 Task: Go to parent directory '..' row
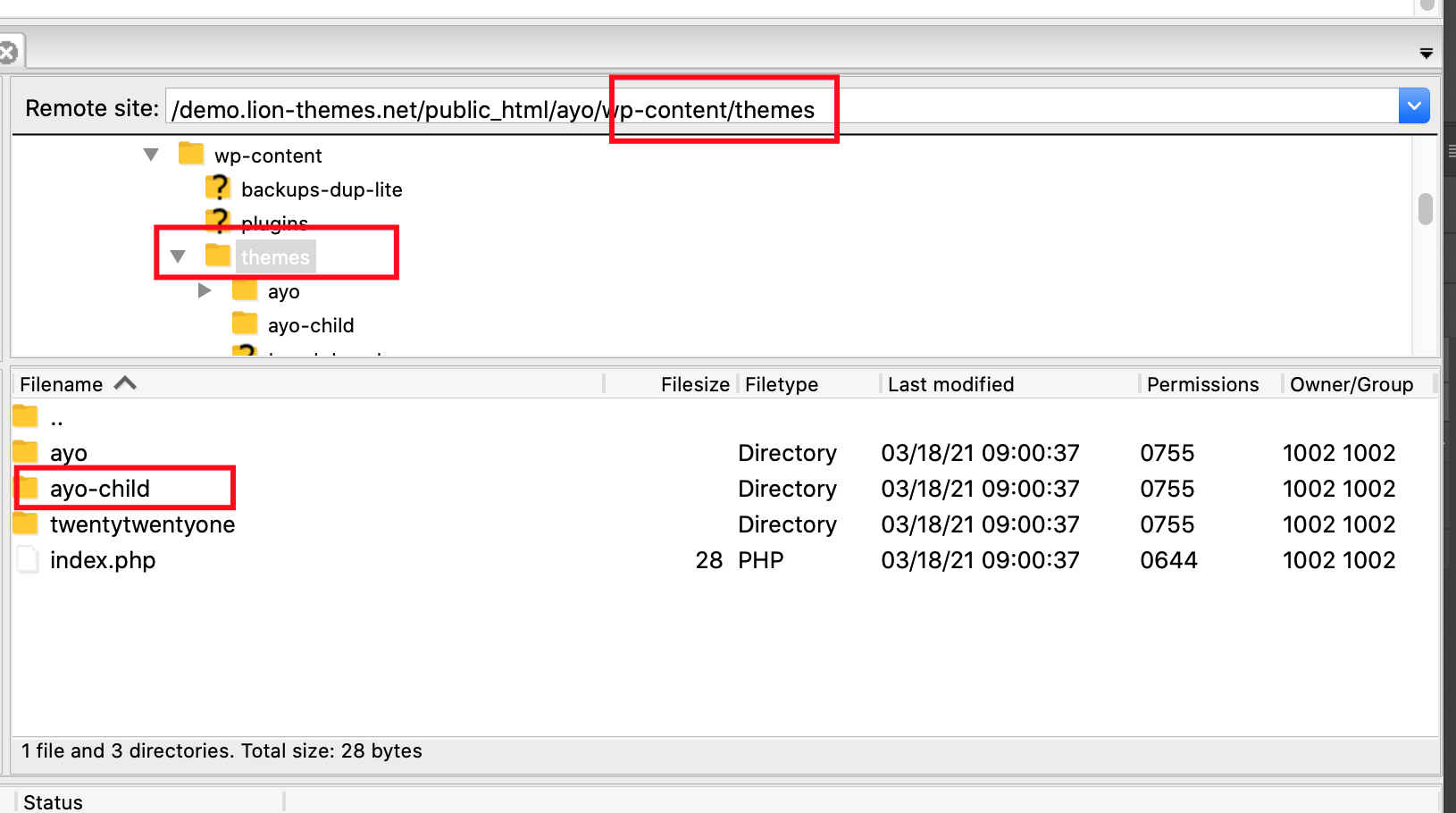[725, 417]
